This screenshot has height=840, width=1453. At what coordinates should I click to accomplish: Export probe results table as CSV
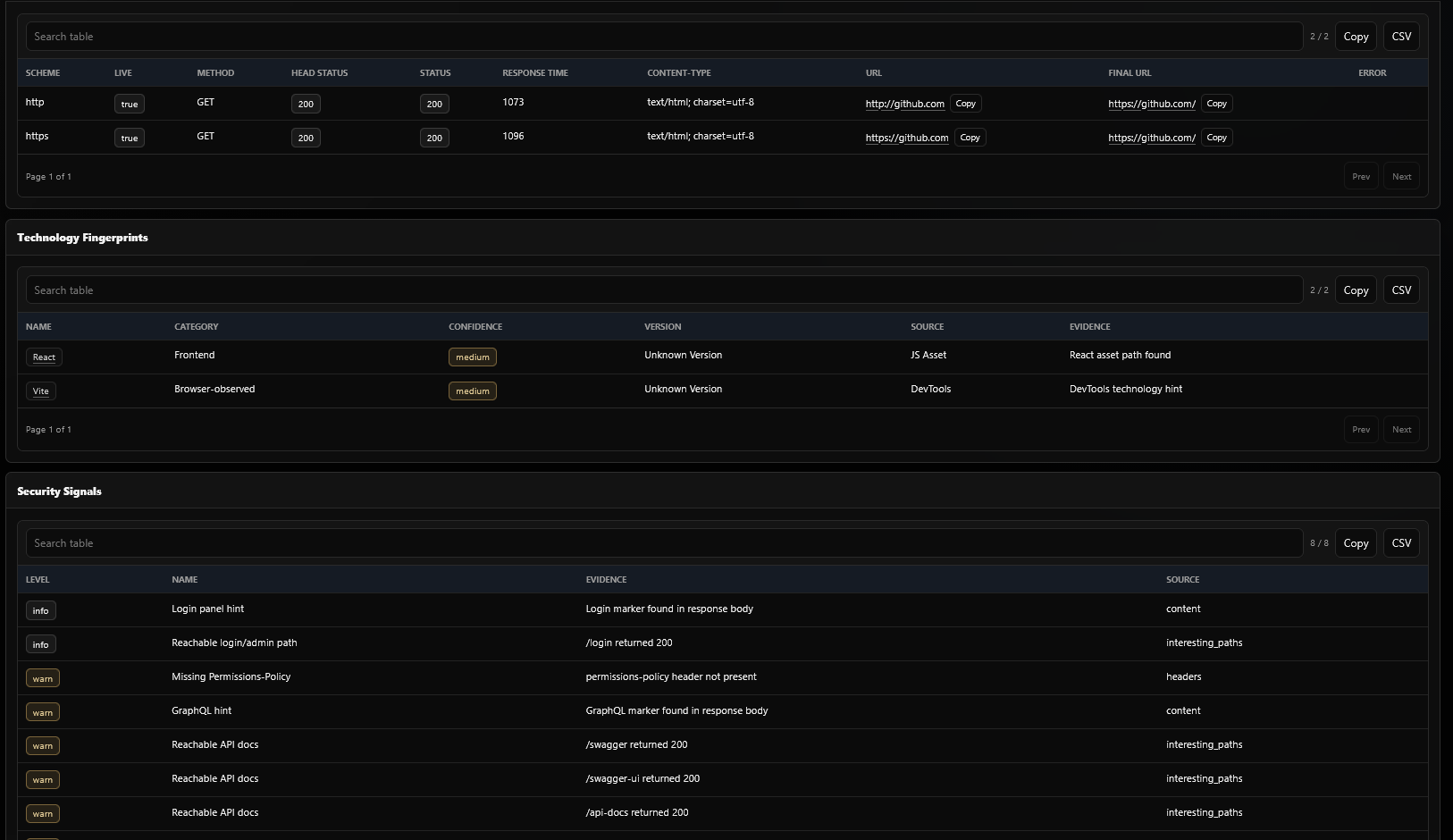coord(1401,37)
